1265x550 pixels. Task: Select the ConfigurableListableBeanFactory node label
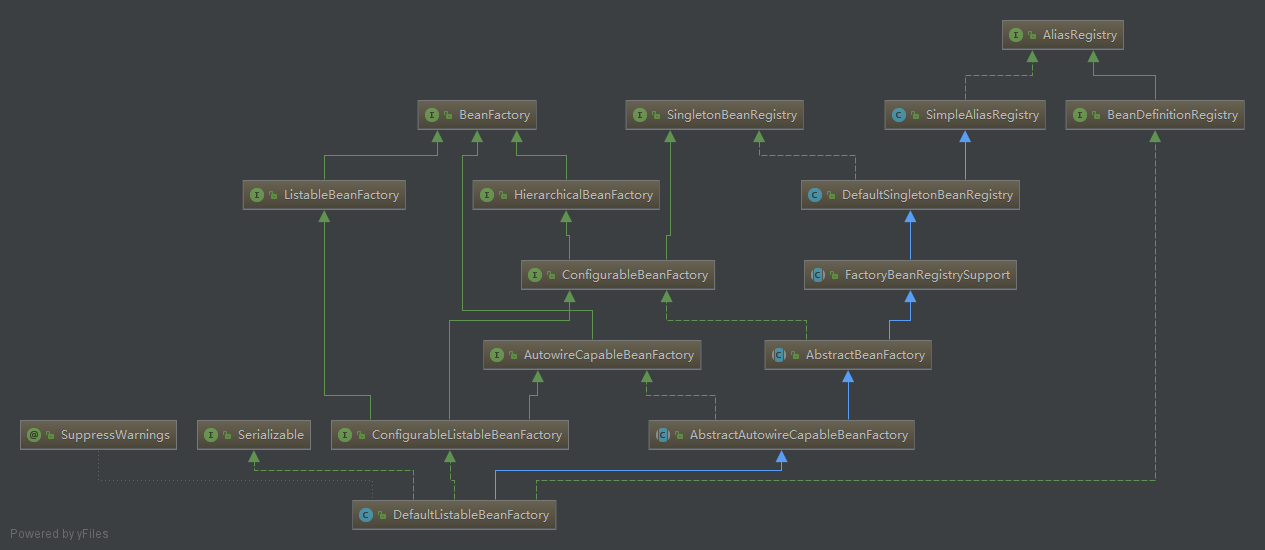pyautogui.click(x=467, y=435)
